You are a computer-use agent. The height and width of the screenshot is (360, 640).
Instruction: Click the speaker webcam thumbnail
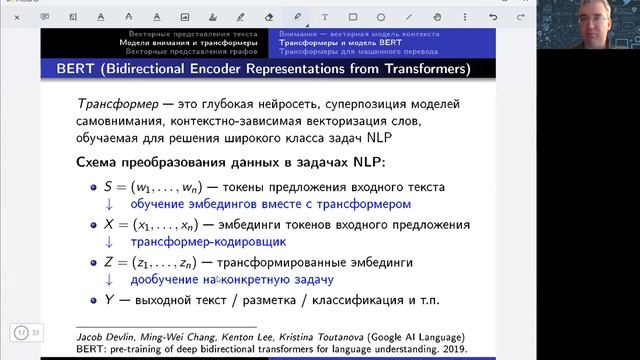tap(588, 24)
